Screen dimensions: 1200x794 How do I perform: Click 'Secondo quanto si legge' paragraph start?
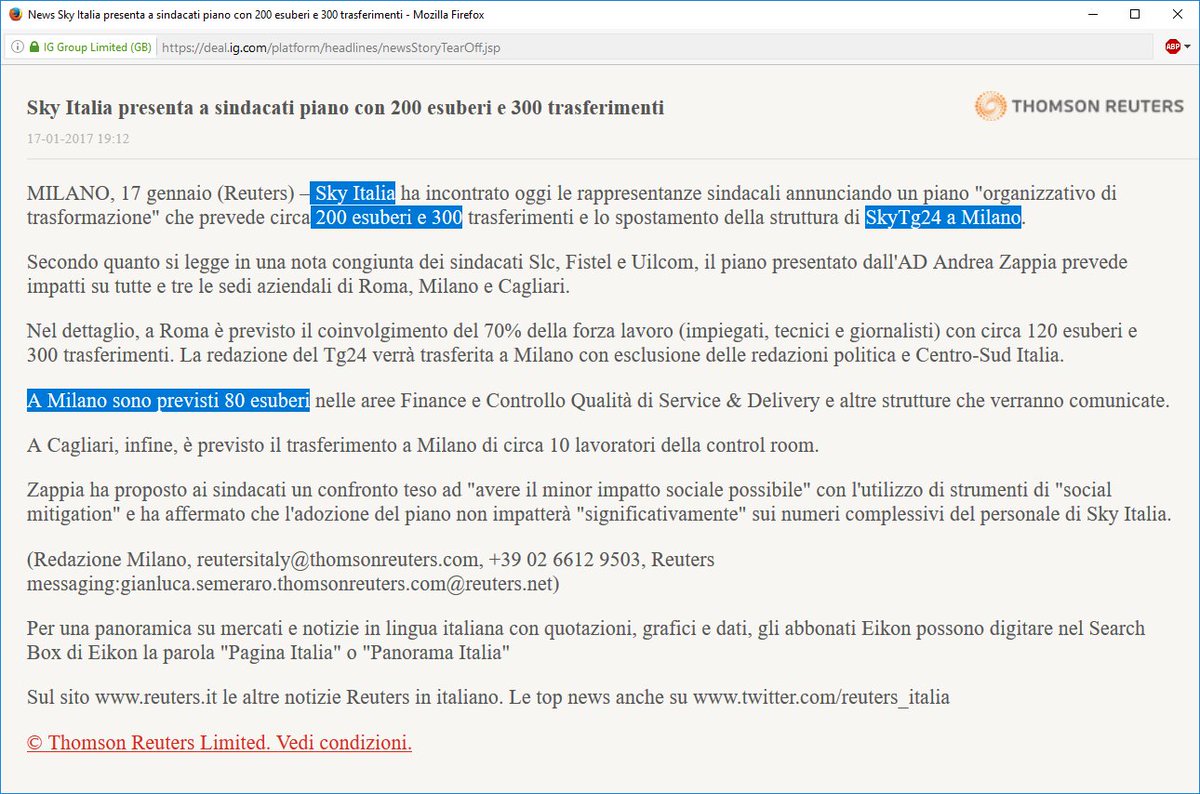click(x=124, y=261)
